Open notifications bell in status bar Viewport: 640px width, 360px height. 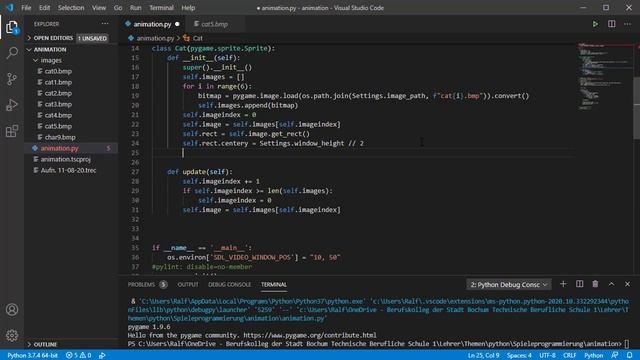(630, 355)
